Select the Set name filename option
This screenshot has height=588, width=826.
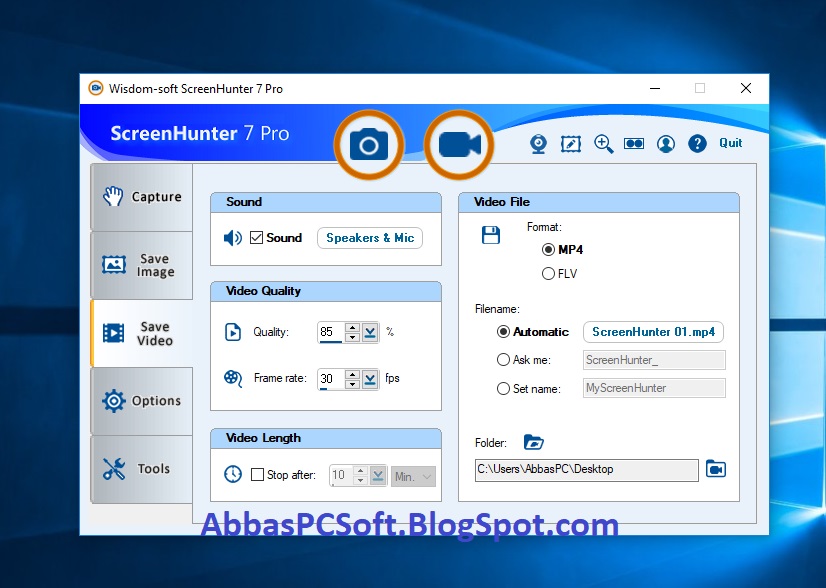coord(504,388)
